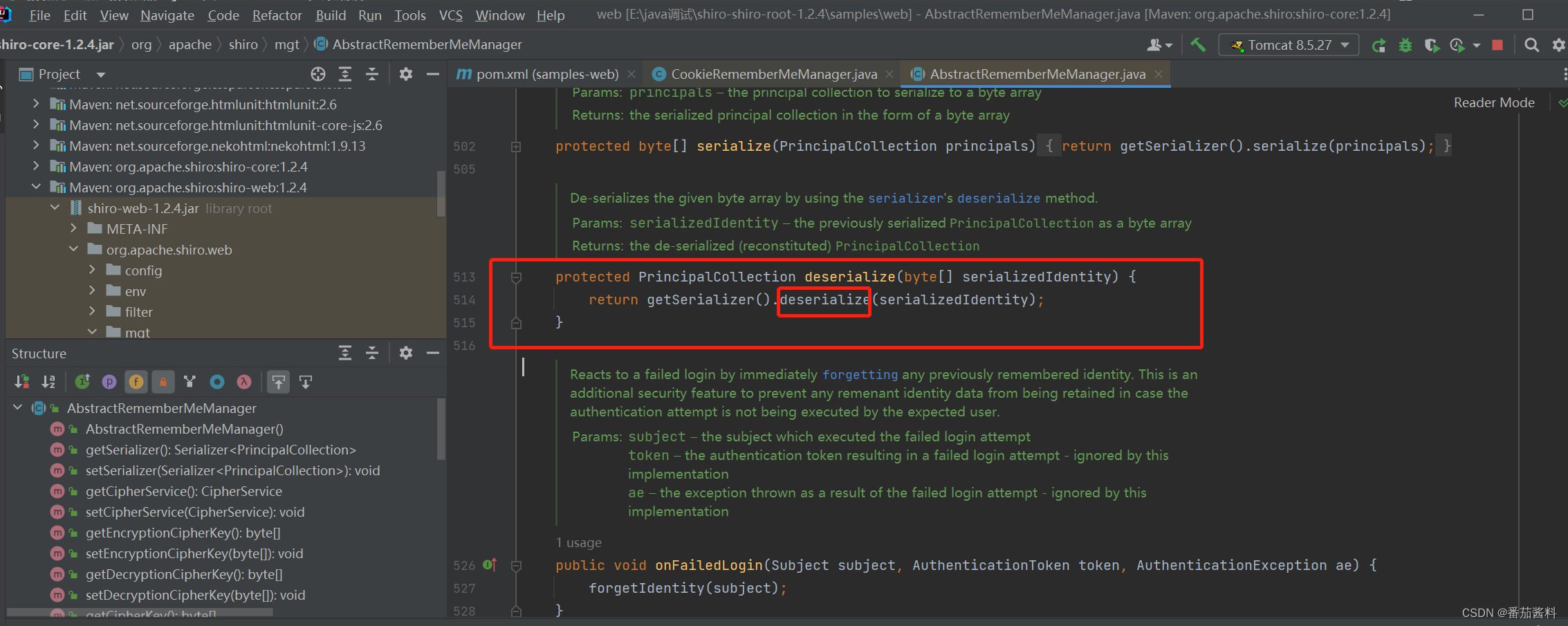Follow the 'forgetting' doc link
The width and height of the screenshot is (1568, 626).
coord(860,374)
